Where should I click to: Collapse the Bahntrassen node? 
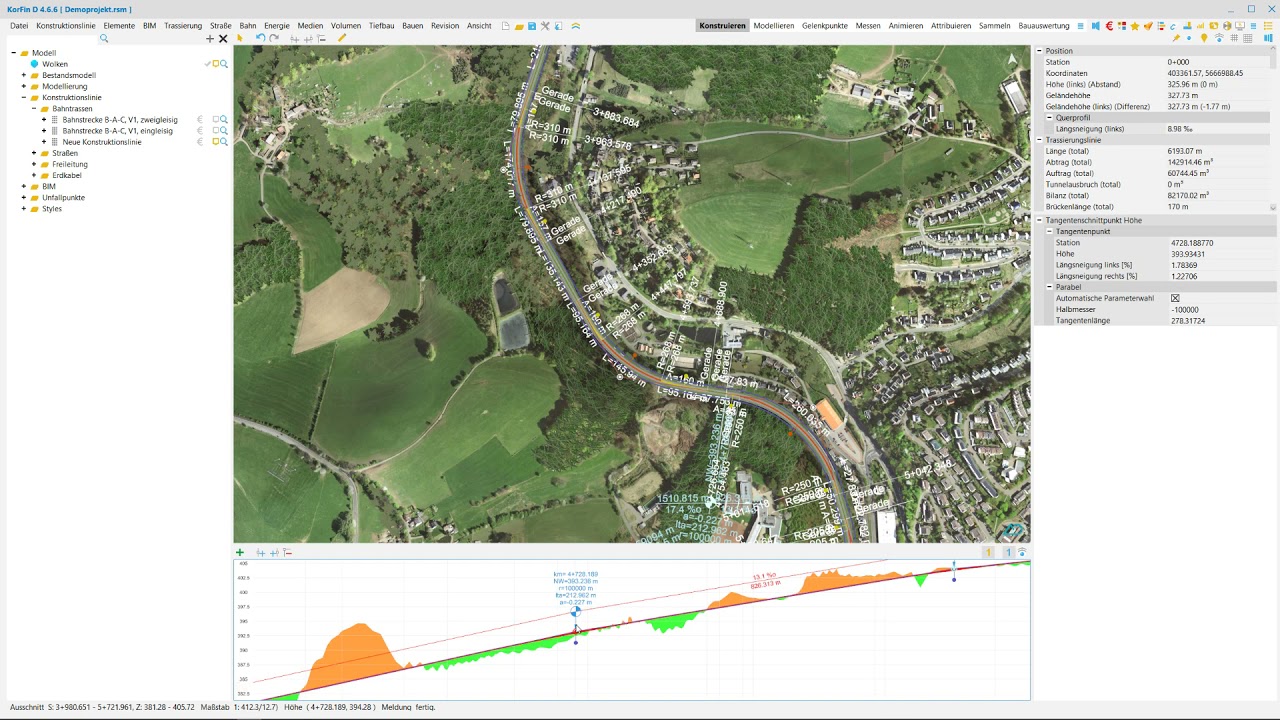[x=34, y=109]
